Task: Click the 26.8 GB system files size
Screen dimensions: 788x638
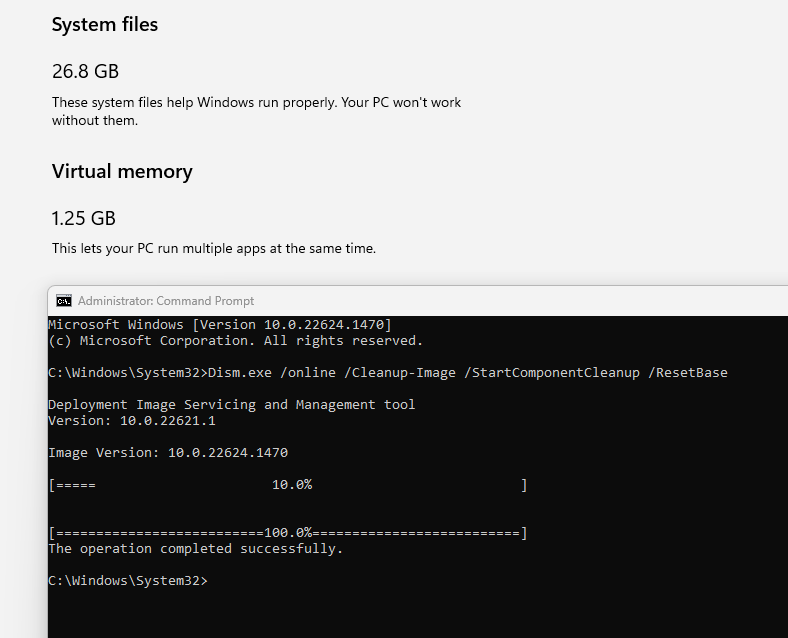Action: pos(85,71)
